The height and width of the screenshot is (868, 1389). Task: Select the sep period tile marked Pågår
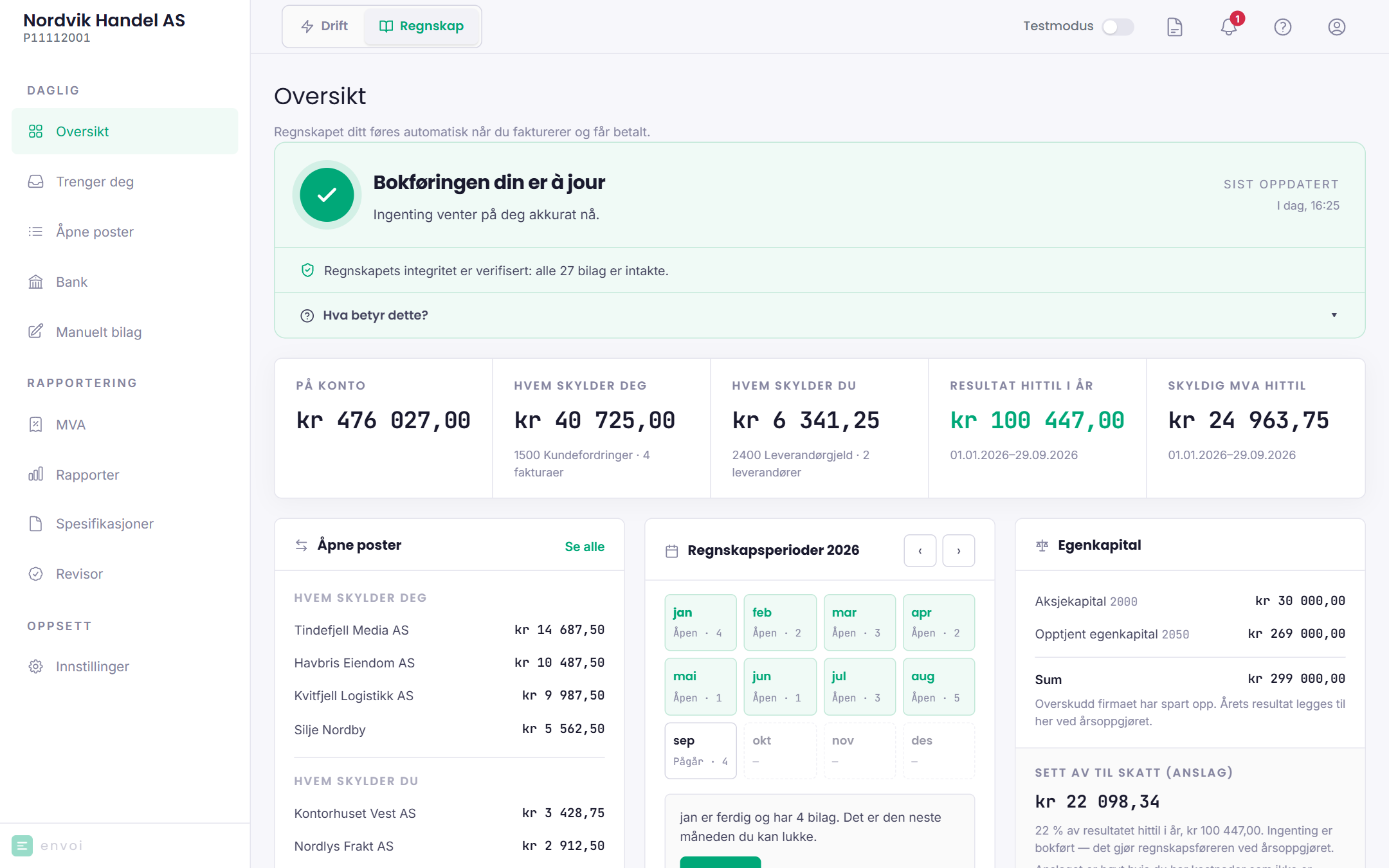click(x=700, y=750)
